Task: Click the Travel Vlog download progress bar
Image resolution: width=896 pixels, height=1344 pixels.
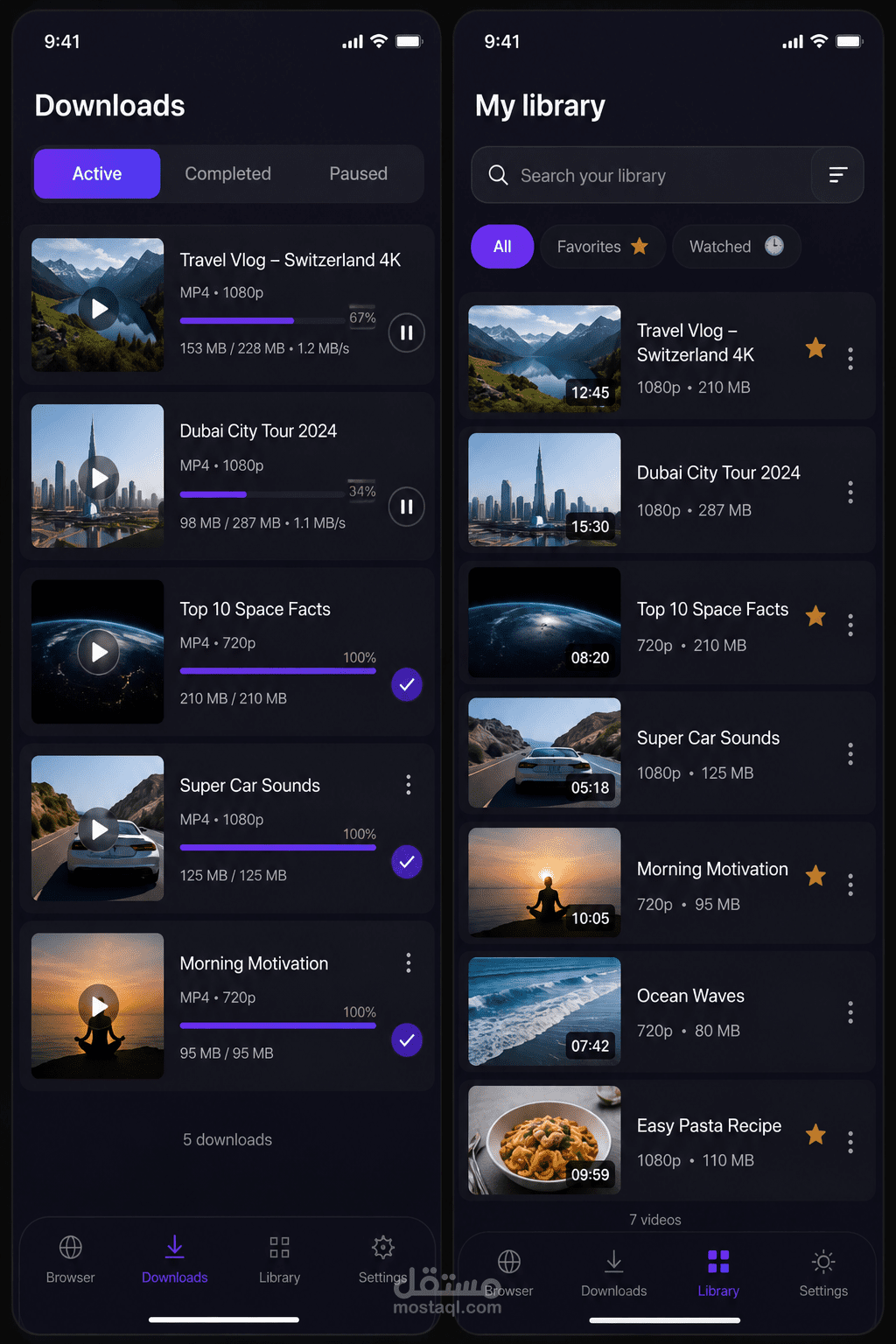Action: click(x=277, y=321)
